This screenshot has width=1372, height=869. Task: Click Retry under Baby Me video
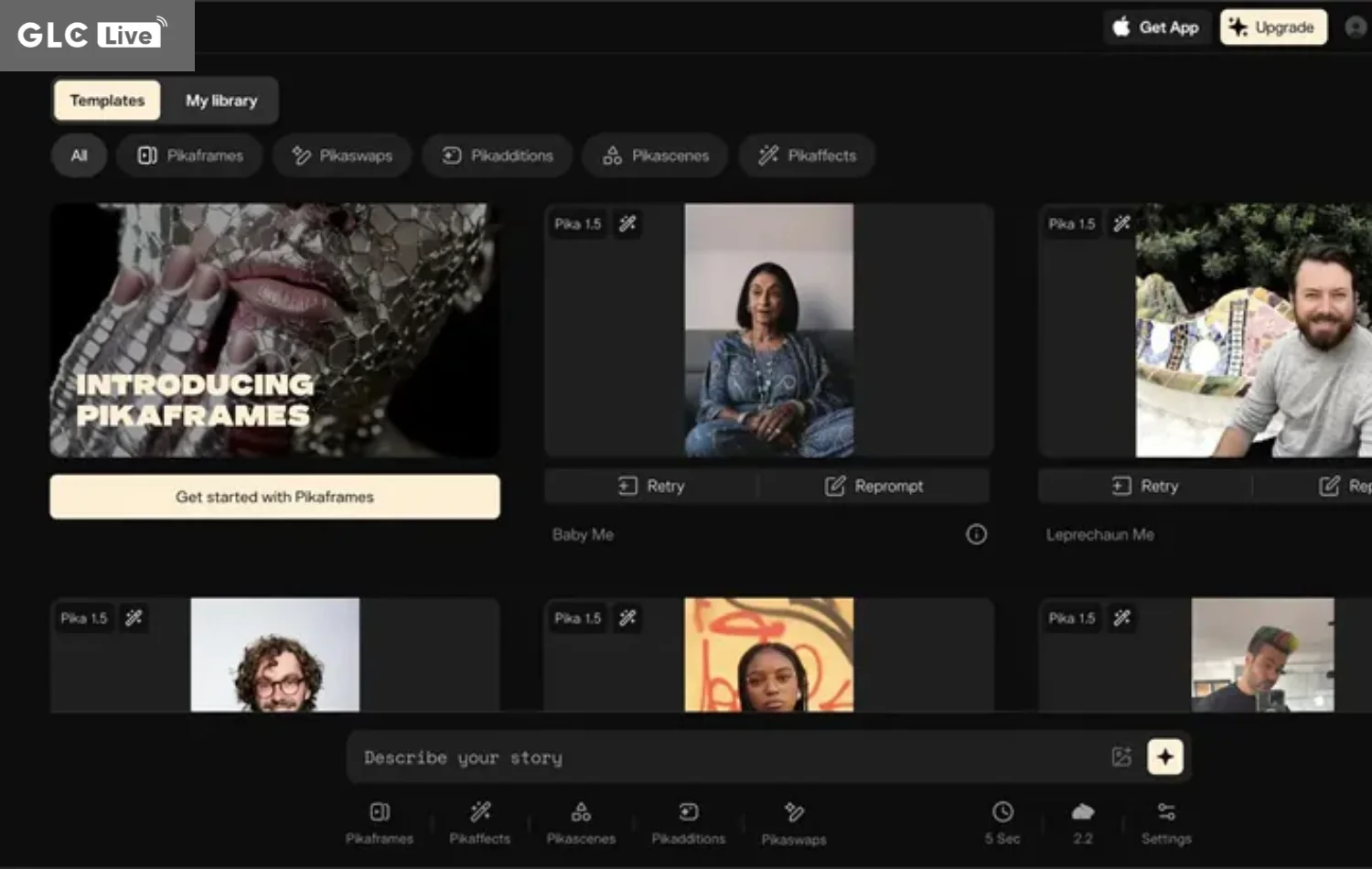coord(651,486)
